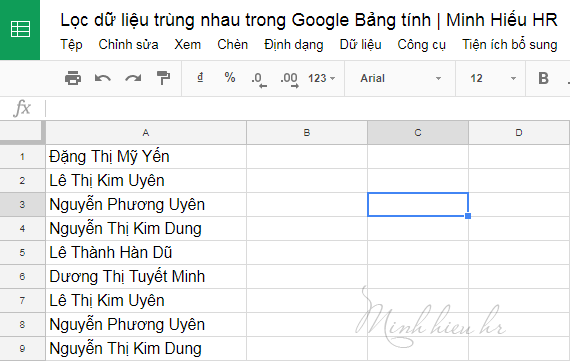Select cell A4 "Nguyễn Thị Kim Dung"

click(x=146, y=229)
